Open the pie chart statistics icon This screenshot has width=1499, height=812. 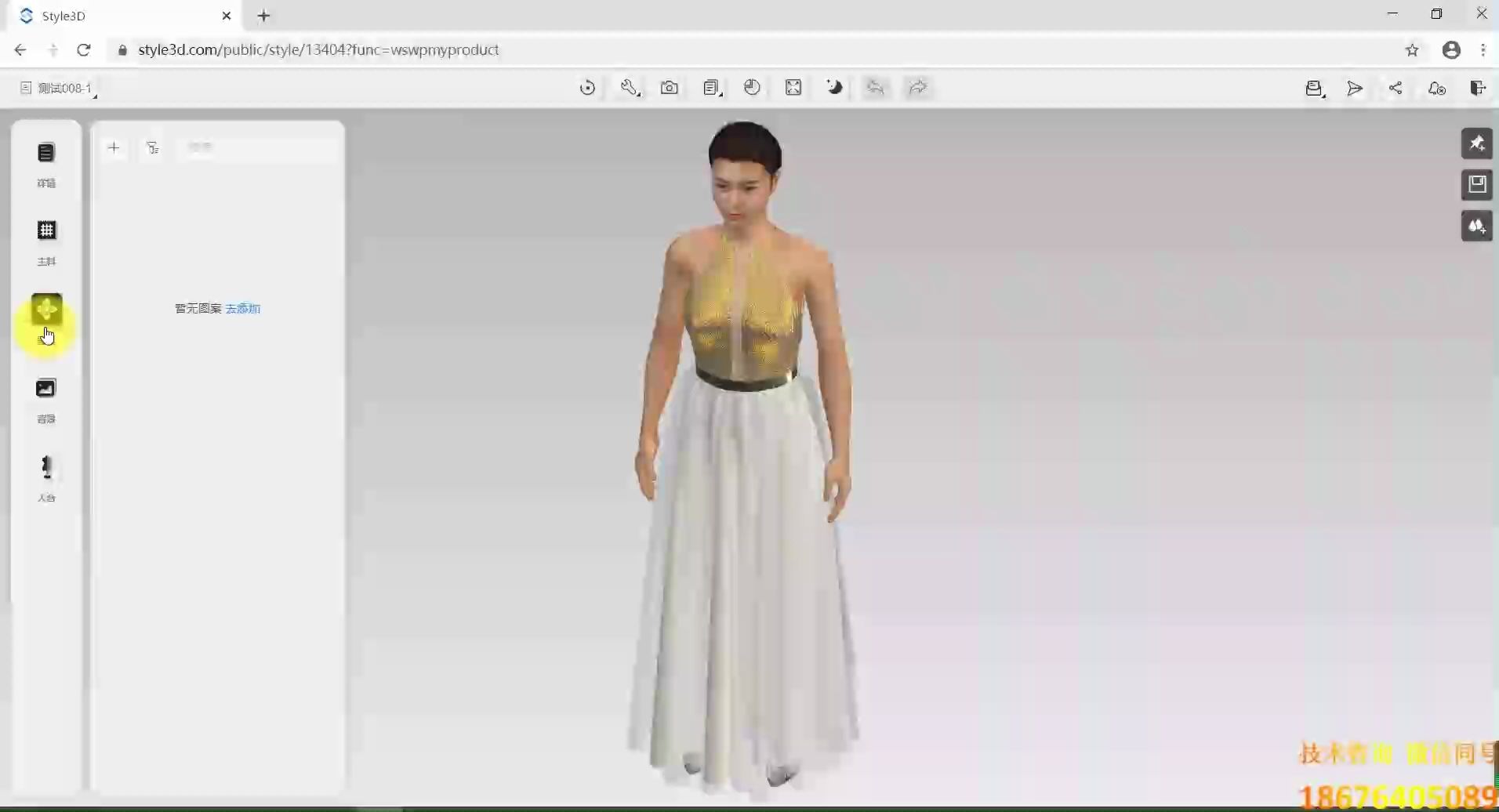coord(752,88)
